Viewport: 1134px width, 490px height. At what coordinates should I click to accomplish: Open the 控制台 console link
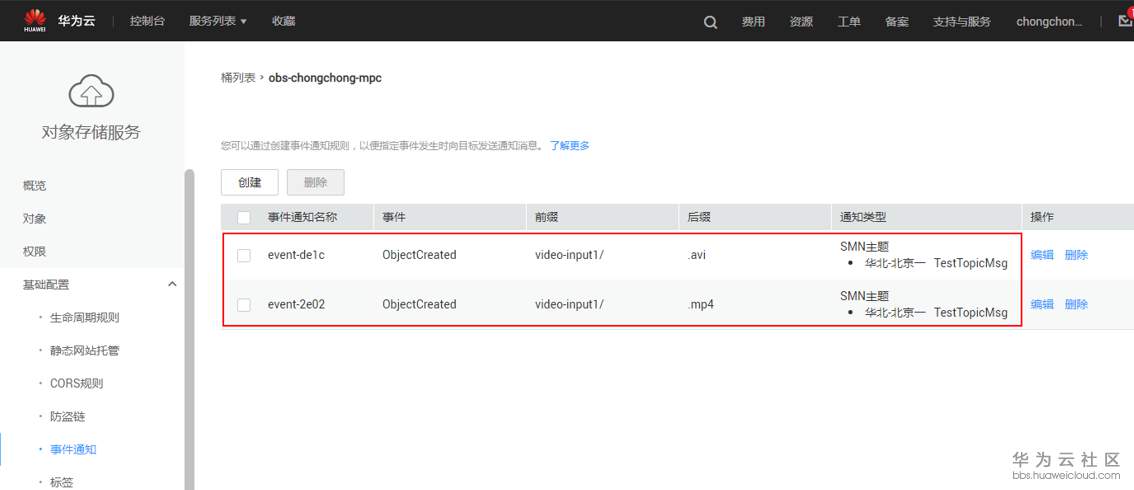click(x=148, y=22)
